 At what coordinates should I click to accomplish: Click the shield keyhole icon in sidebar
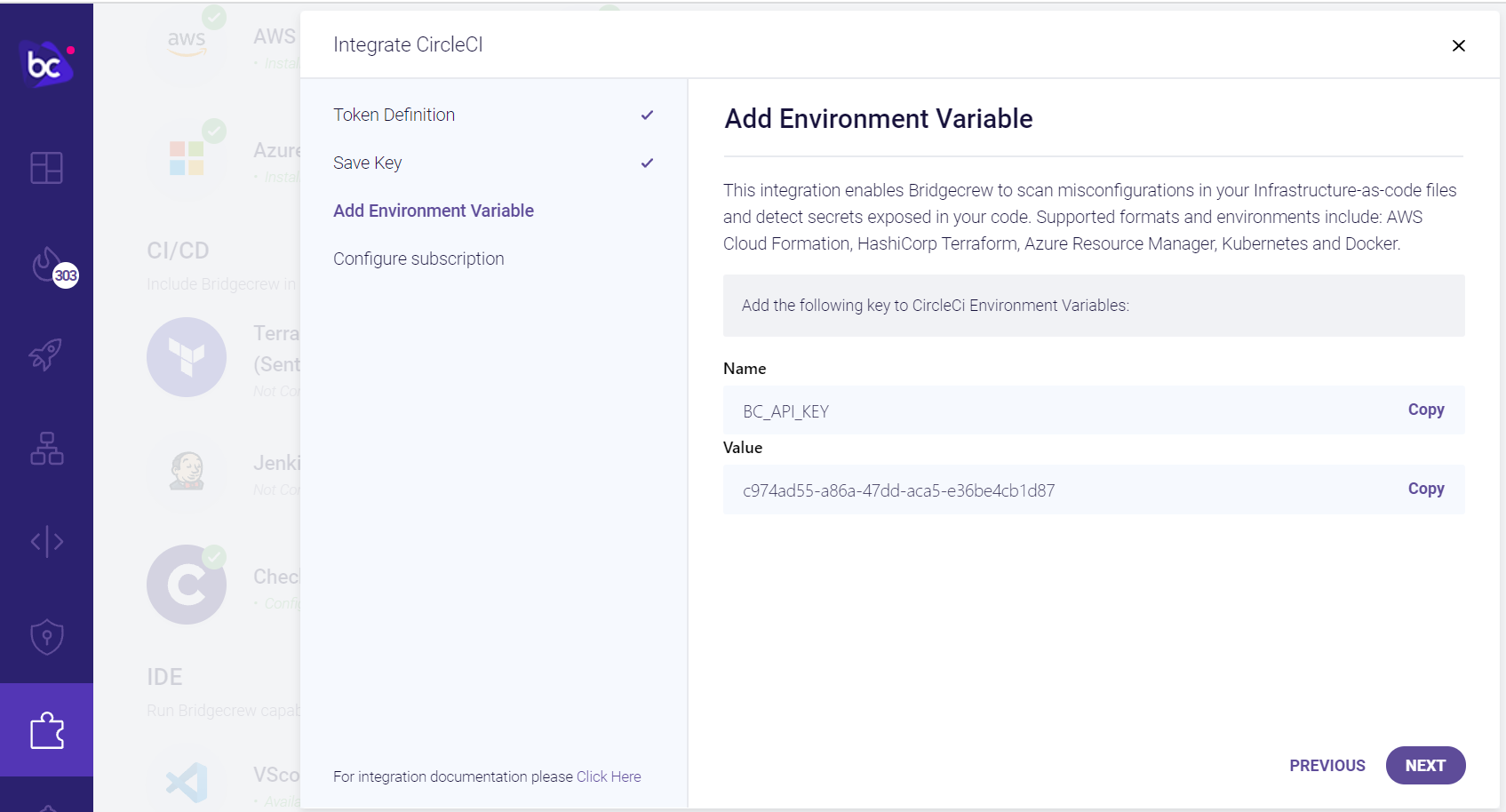(46, 636)
